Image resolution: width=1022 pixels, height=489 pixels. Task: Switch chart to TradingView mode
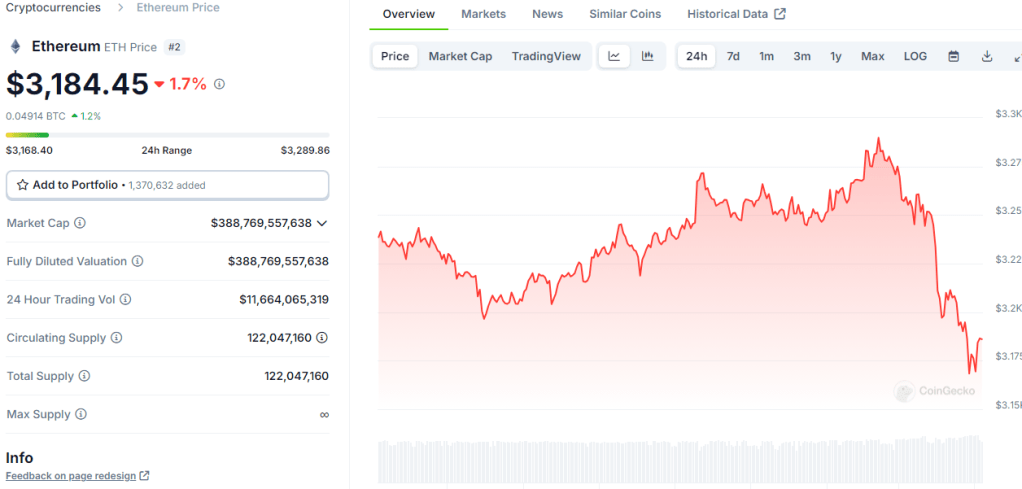pyautogui.click(x=546, y=56)
